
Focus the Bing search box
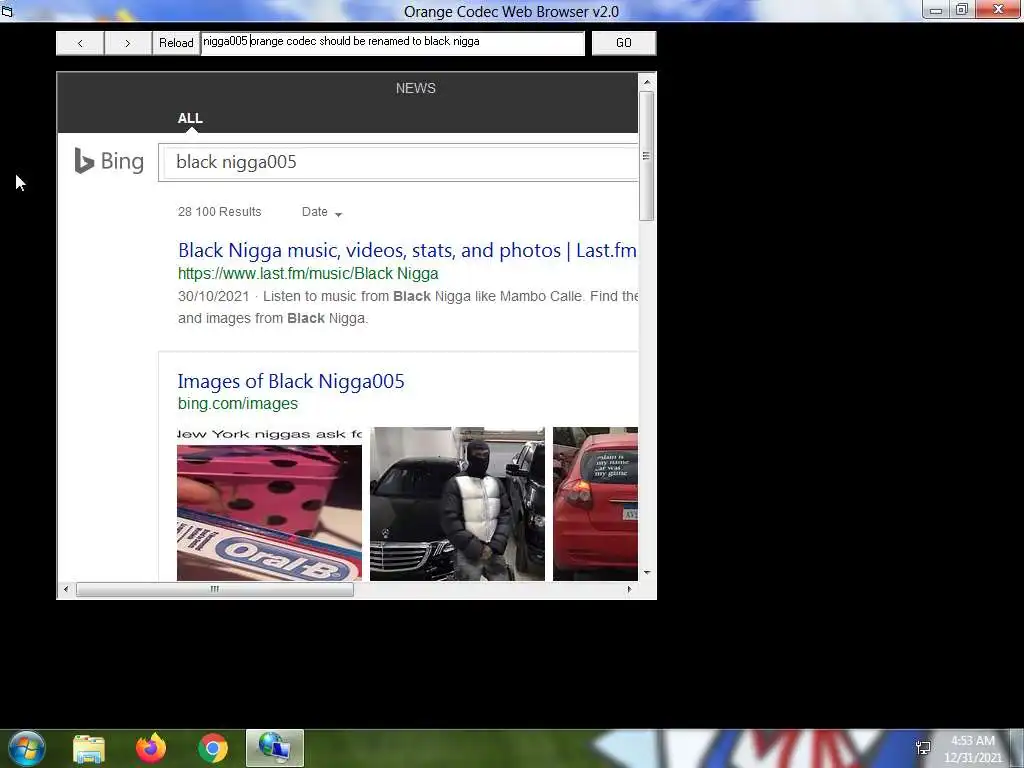point(398,162)
